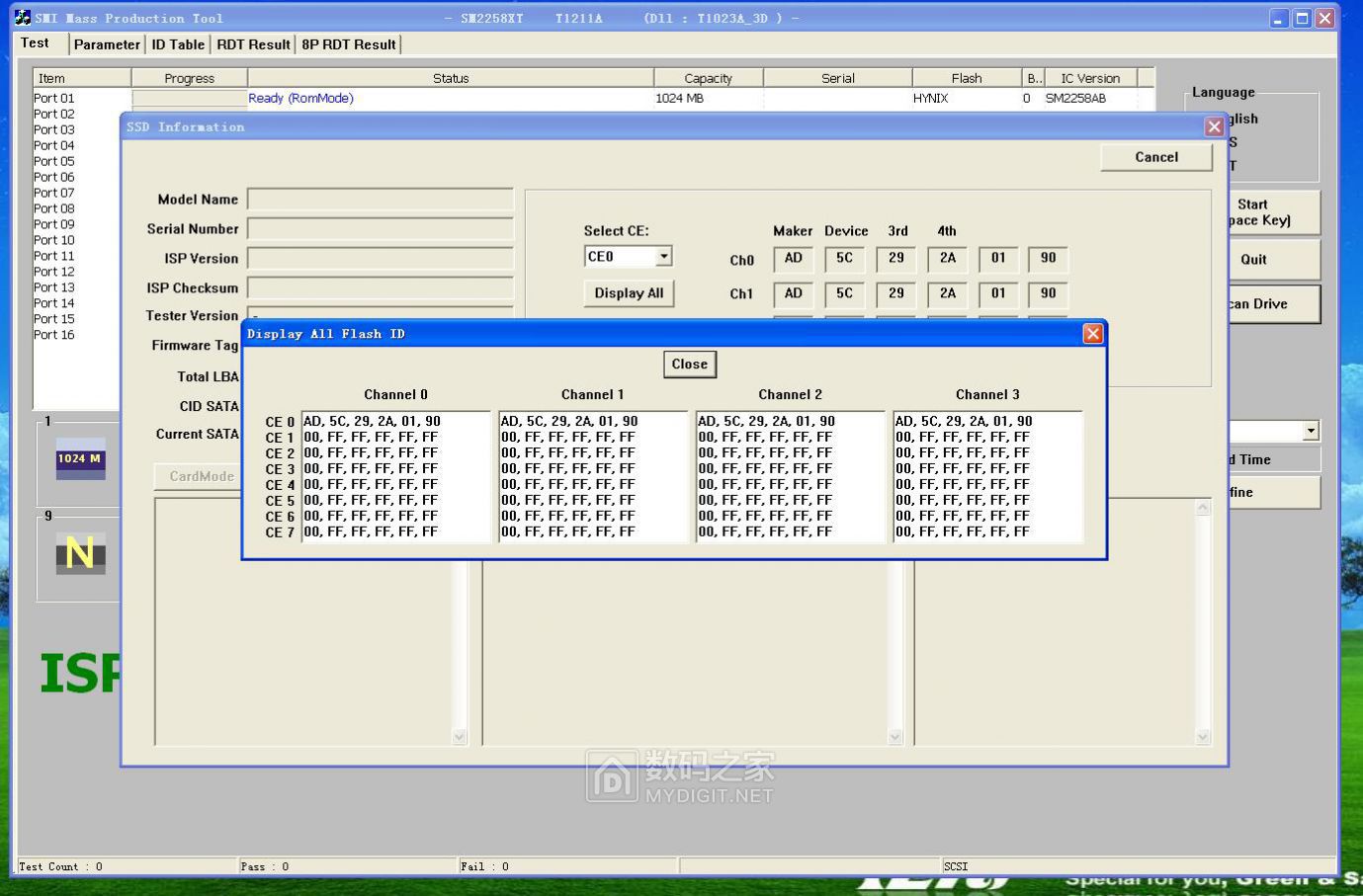Open the ID Table tab
Image resolution: width=1363 pixels, height=896 pixels.
pos(178,44)
